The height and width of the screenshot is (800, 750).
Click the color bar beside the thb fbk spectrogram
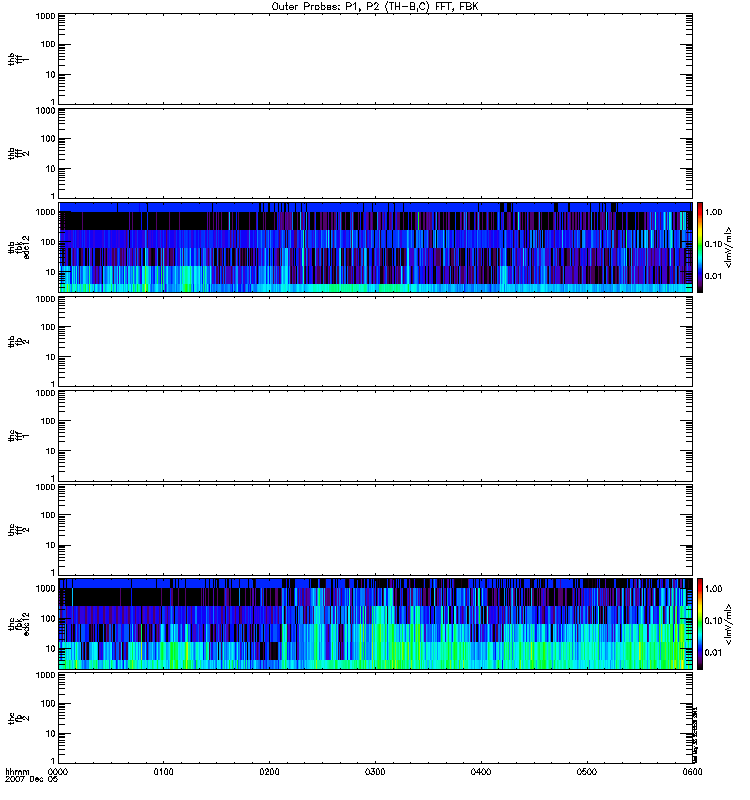700,247
